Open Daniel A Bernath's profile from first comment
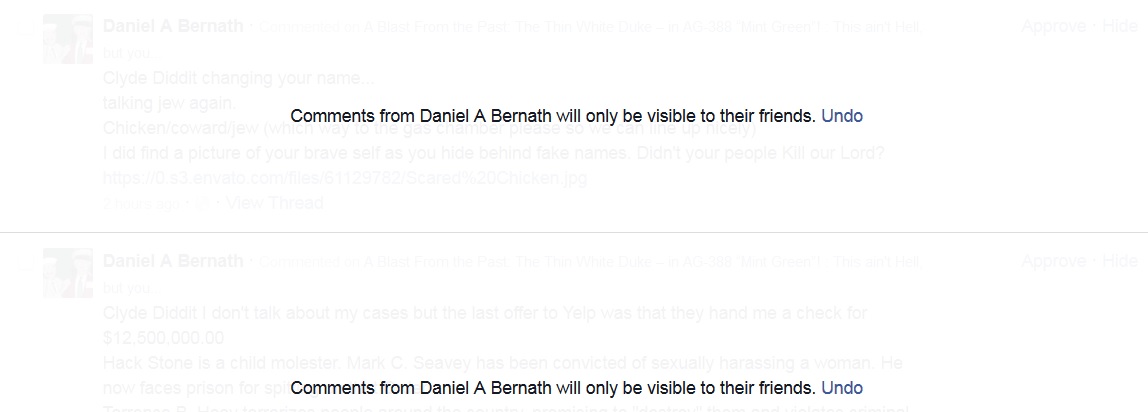 [x=172, y=26]
